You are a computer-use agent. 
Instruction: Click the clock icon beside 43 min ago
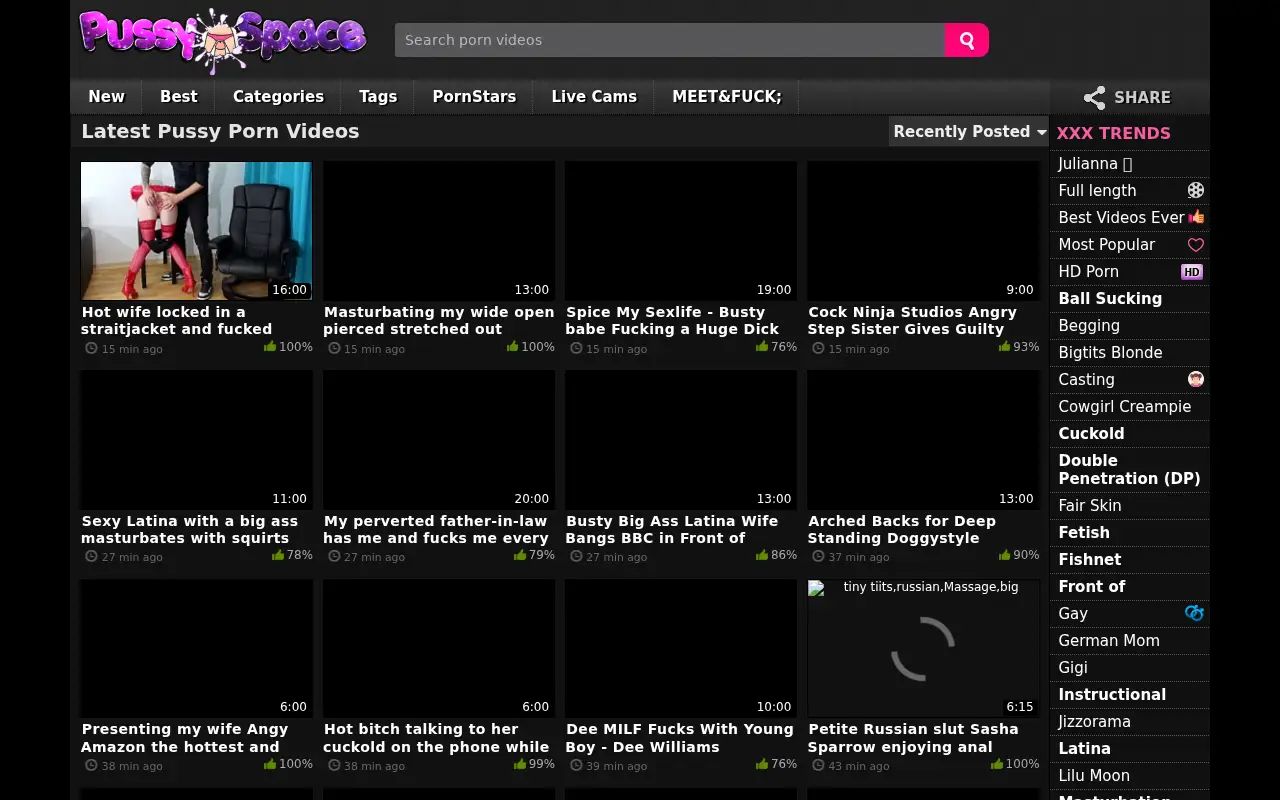[819, 766]
